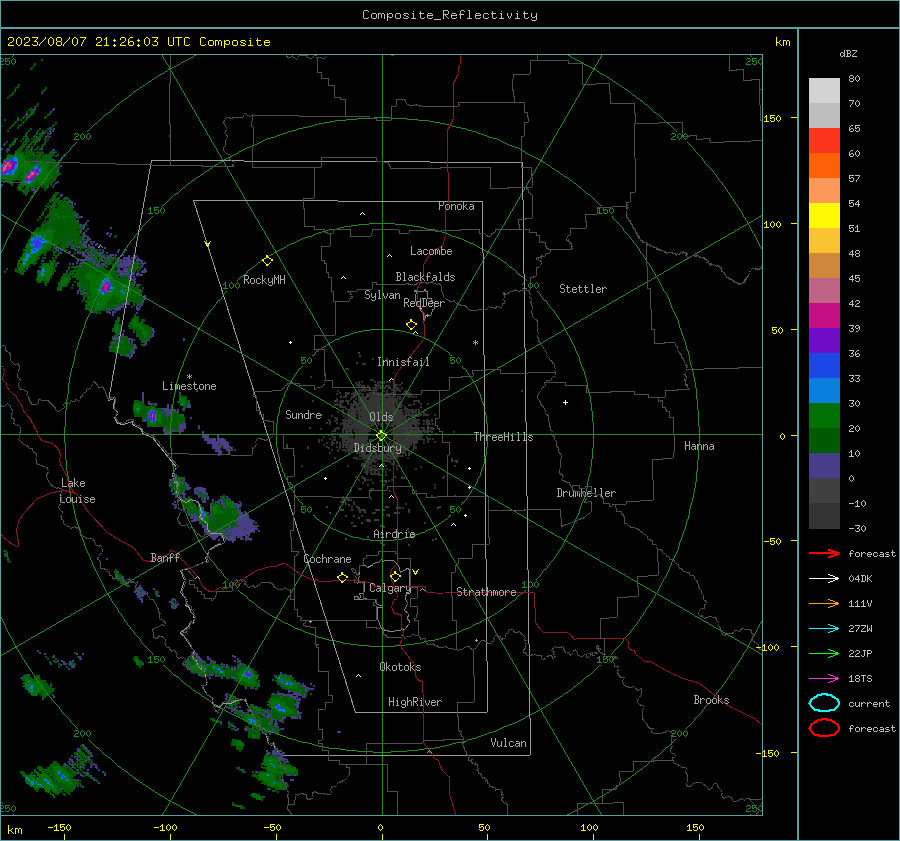Click the red forecast arrow in legend
This screenshot has width=900, height=841.
click(824, 553)
